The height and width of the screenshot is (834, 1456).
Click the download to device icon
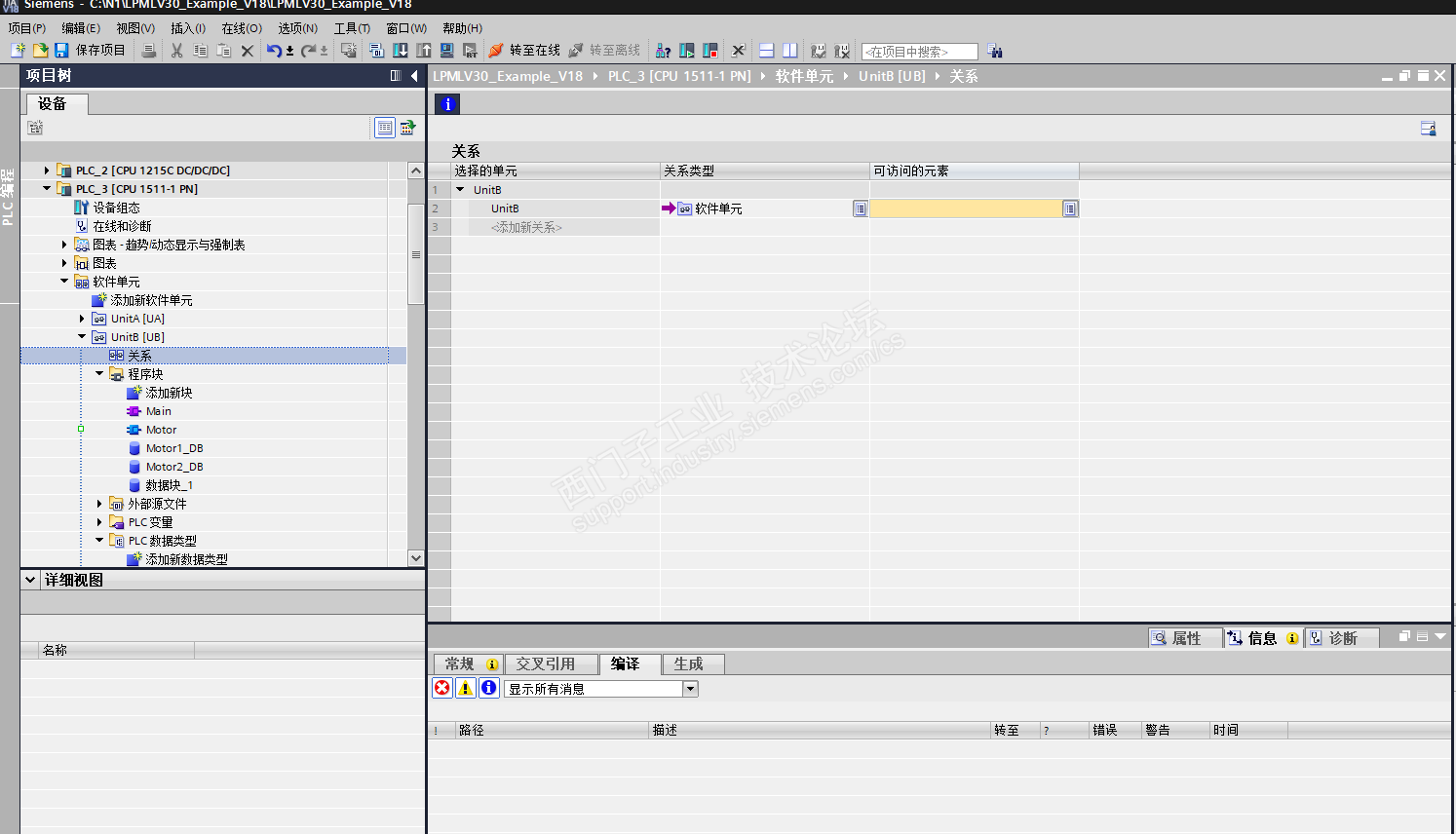401,51
